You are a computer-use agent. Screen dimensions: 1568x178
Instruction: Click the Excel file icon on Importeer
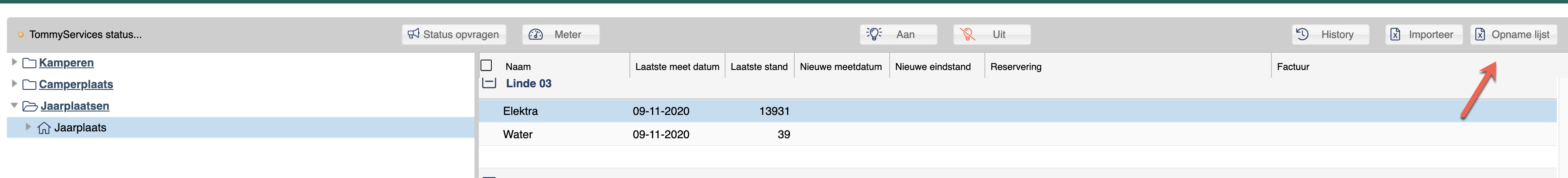coord(1395,35)
